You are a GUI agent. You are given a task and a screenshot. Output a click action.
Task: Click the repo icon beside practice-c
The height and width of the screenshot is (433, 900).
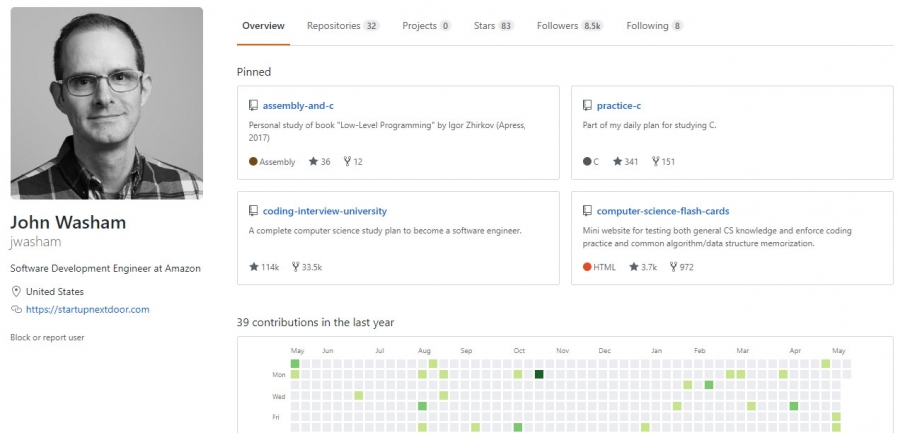(x=587, y=106)
